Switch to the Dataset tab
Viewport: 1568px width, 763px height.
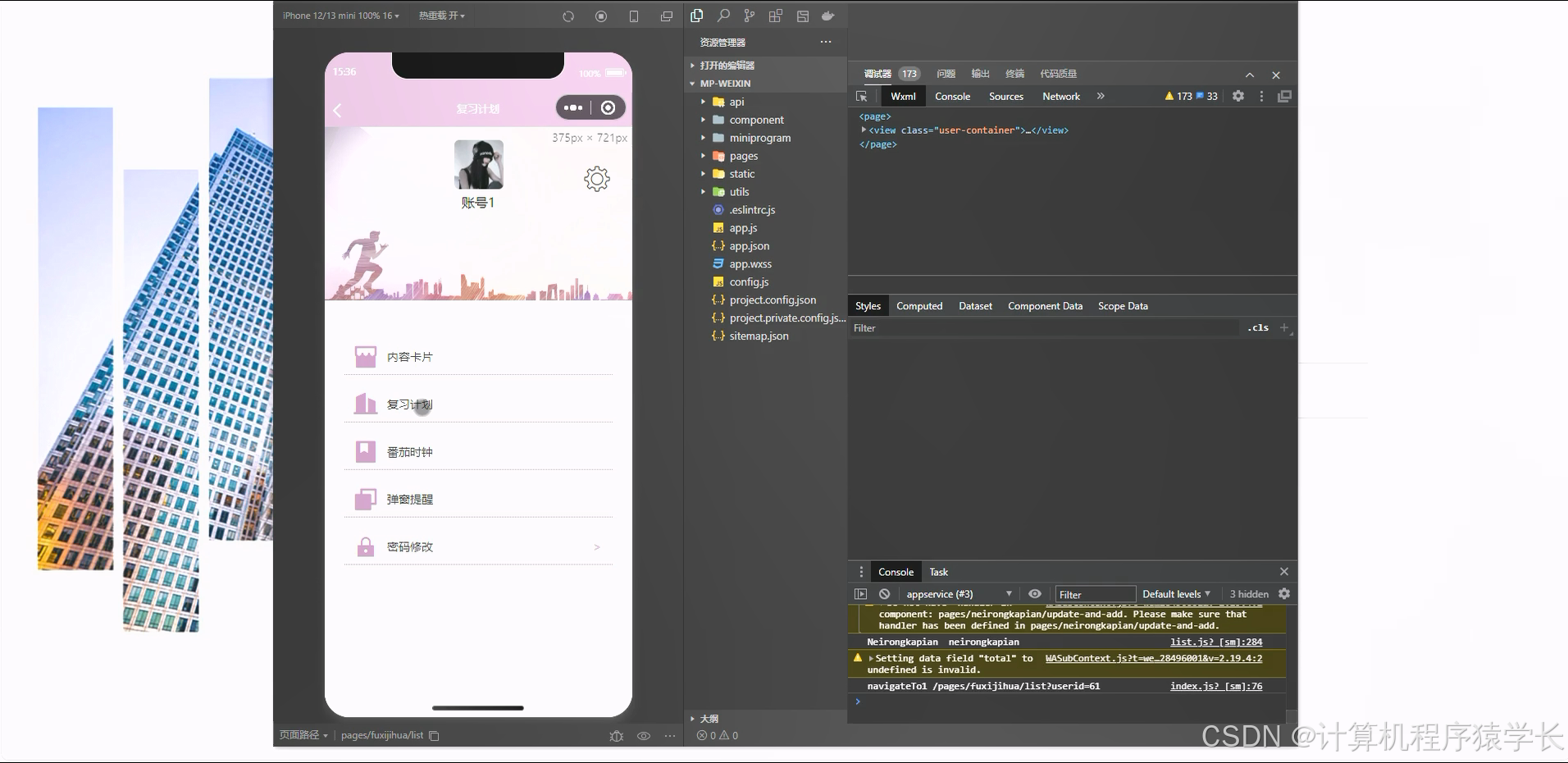click(975, 306)
